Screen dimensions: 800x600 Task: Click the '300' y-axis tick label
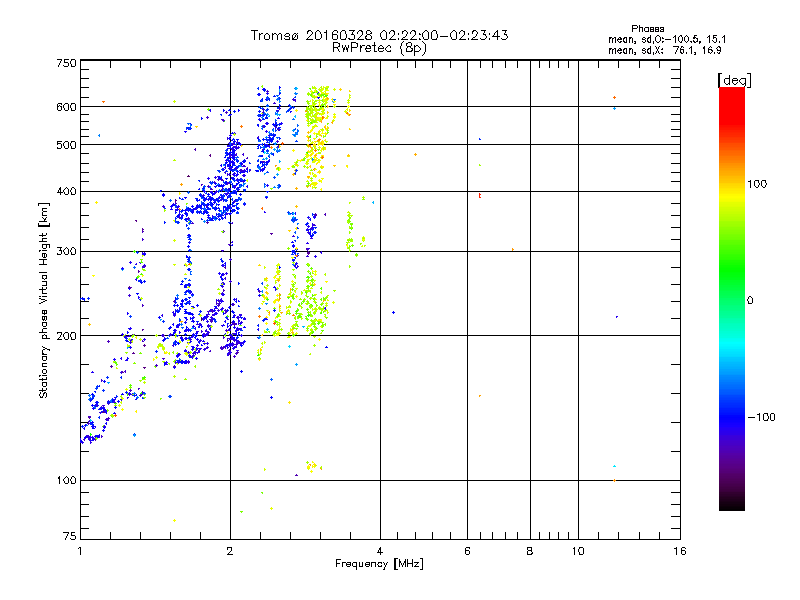(66, 252)
